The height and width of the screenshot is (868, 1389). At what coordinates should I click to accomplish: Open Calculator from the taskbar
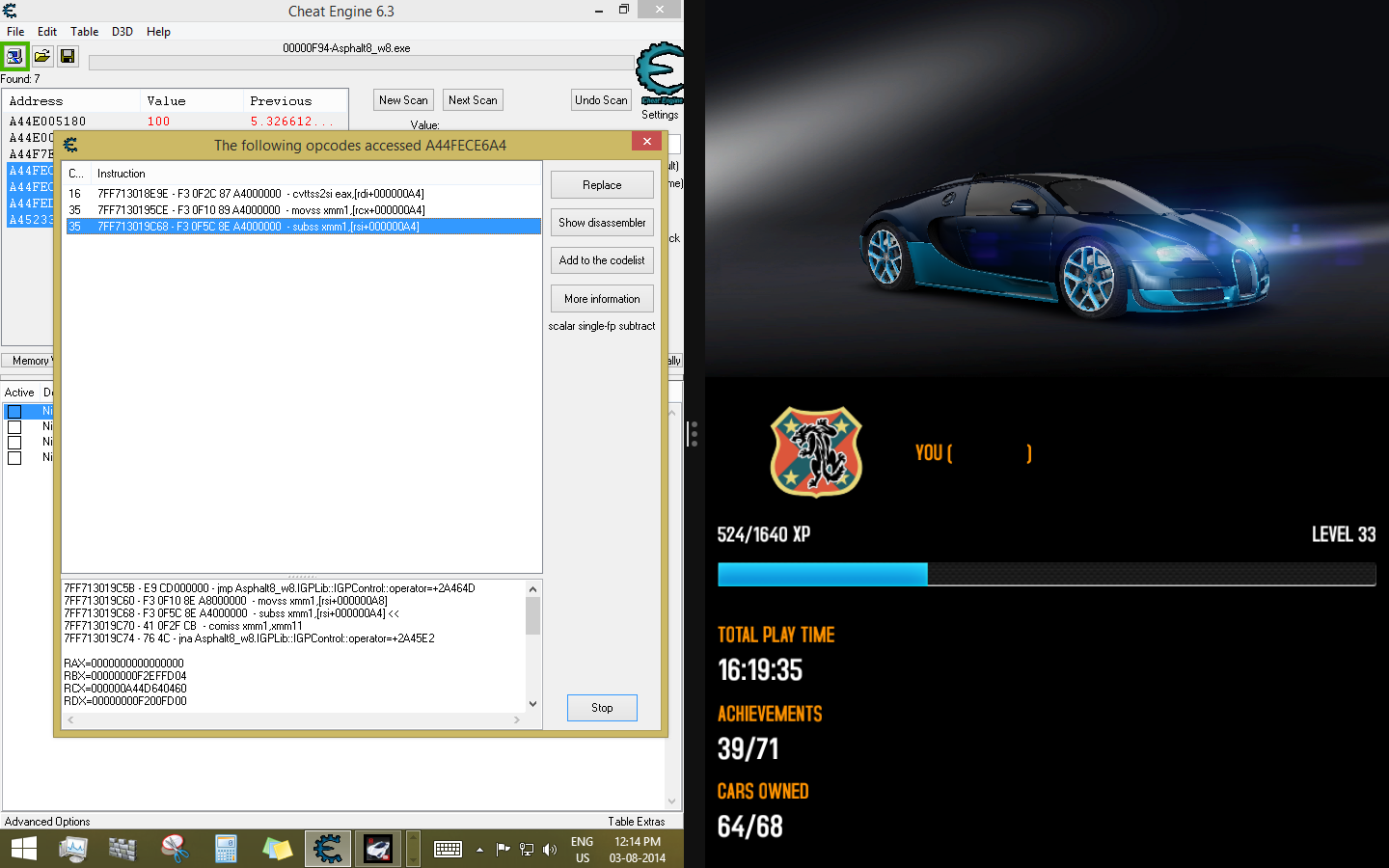tap(226, 849)
